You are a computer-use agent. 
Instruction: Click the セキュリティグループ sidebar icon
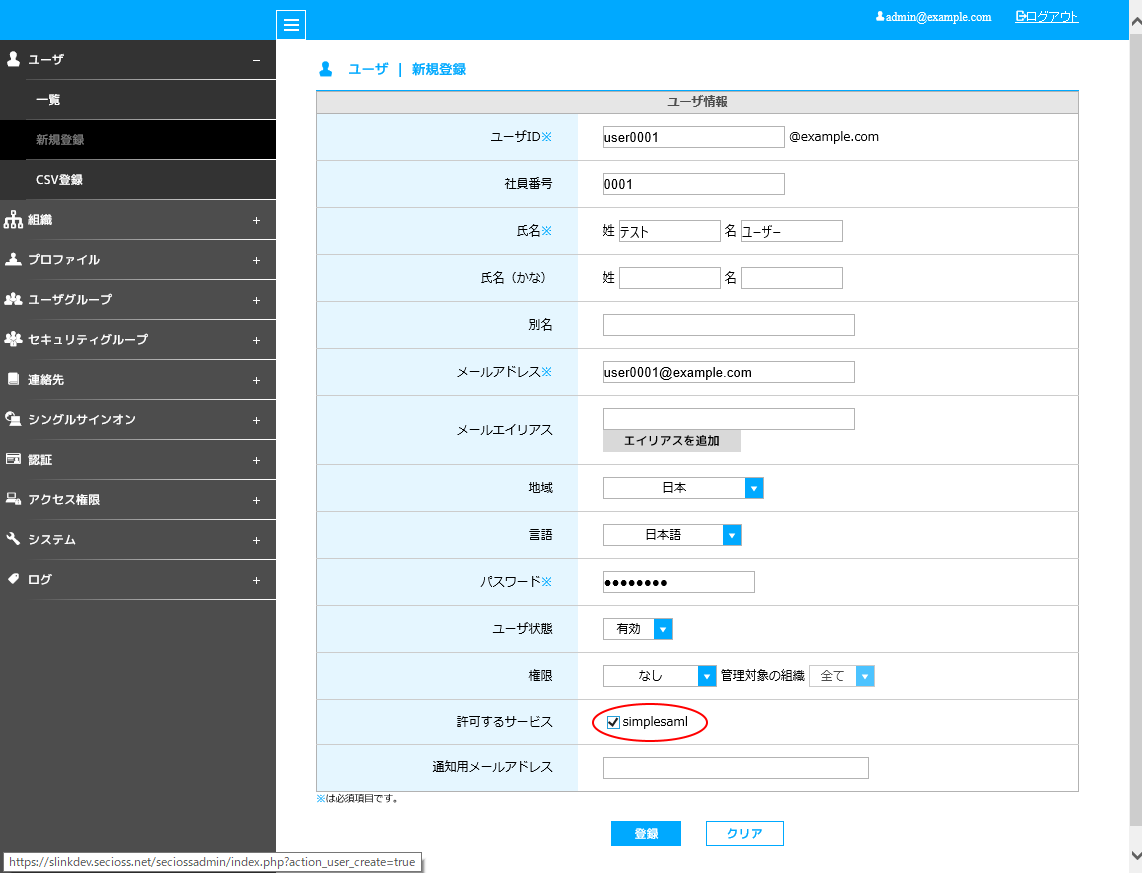(13, 339)
